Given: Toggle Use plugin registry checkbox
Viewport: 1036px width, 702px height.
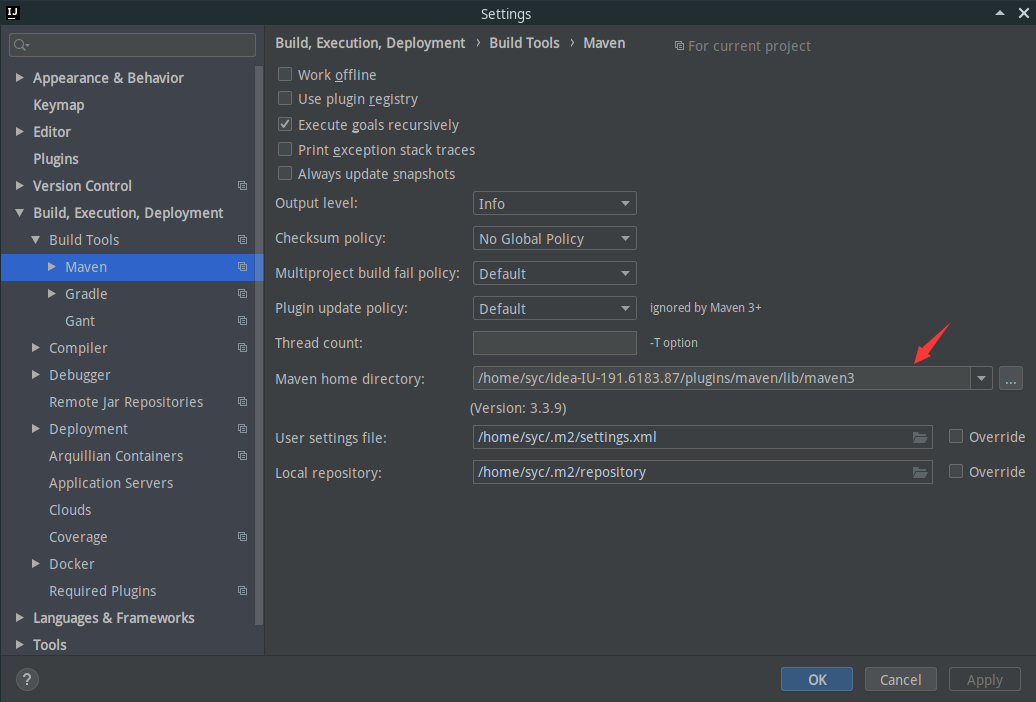Looking at the screenshot, I should click(x=285, y=98).
